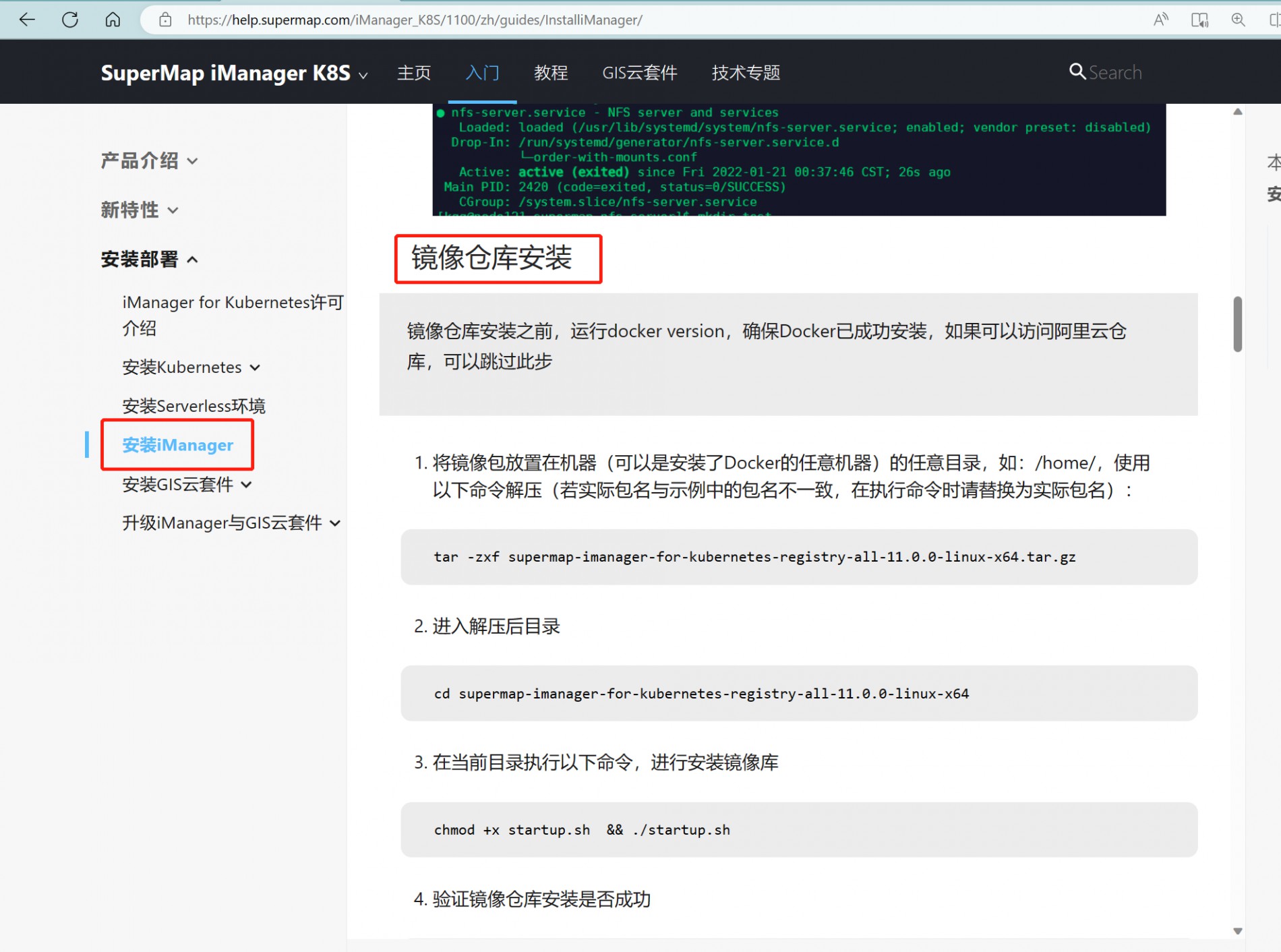Click the cd supermap-imanager command block
Screen dimensions: 1281x952
click(799, 693)
